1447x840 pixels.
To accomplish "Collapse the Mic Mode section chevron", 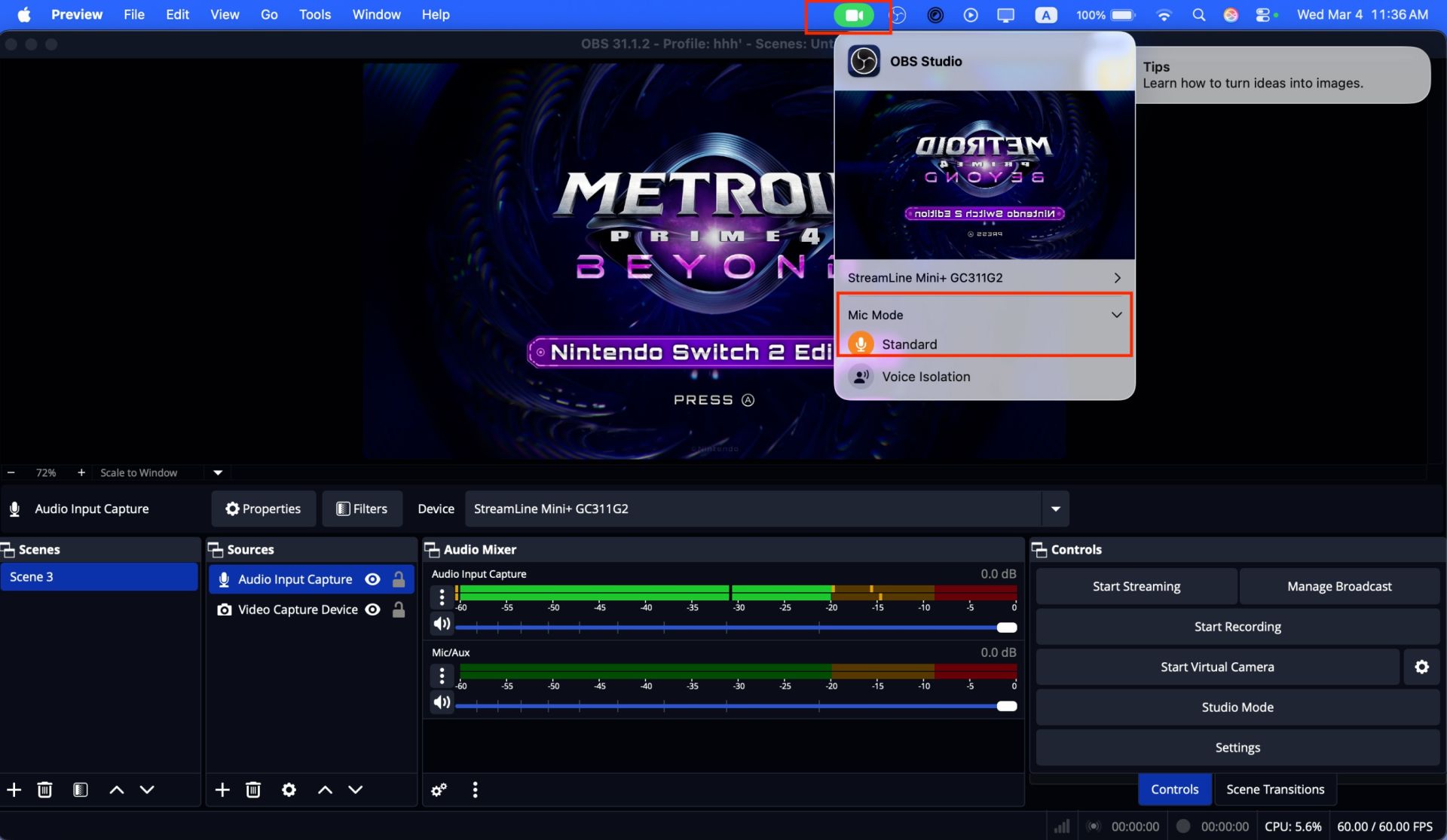I will pyautogui.click(x=1116, y=315).
